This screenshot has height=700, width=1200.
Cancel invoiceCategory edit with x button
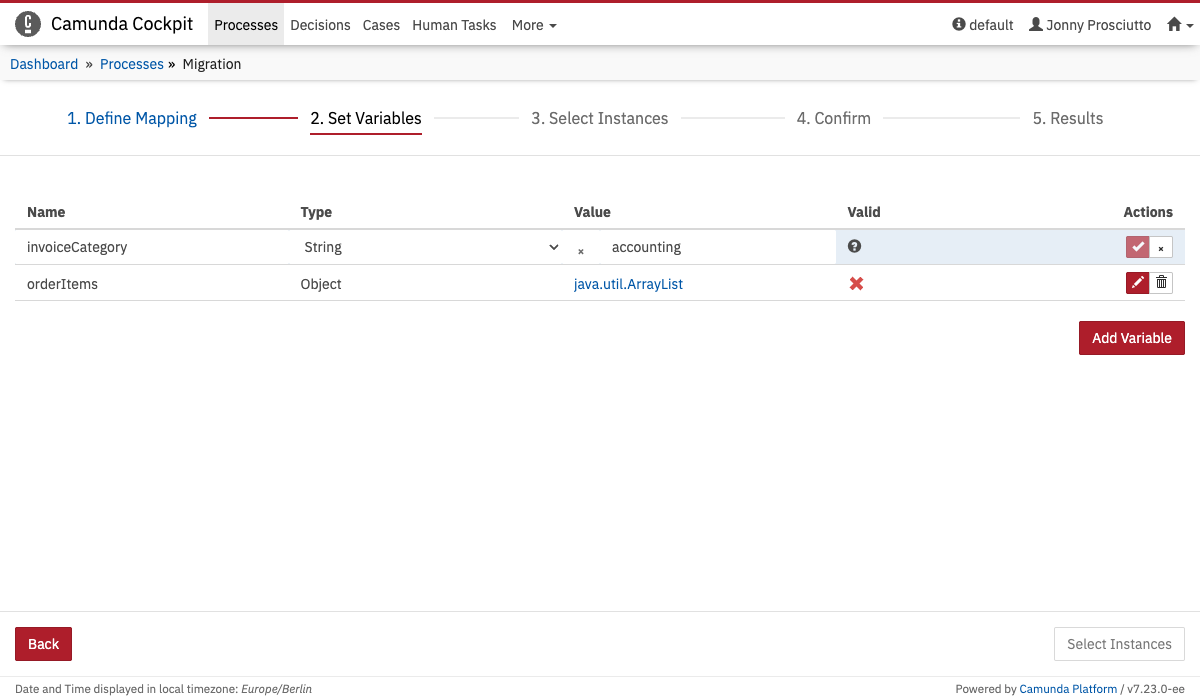[x=1161, y=247]
